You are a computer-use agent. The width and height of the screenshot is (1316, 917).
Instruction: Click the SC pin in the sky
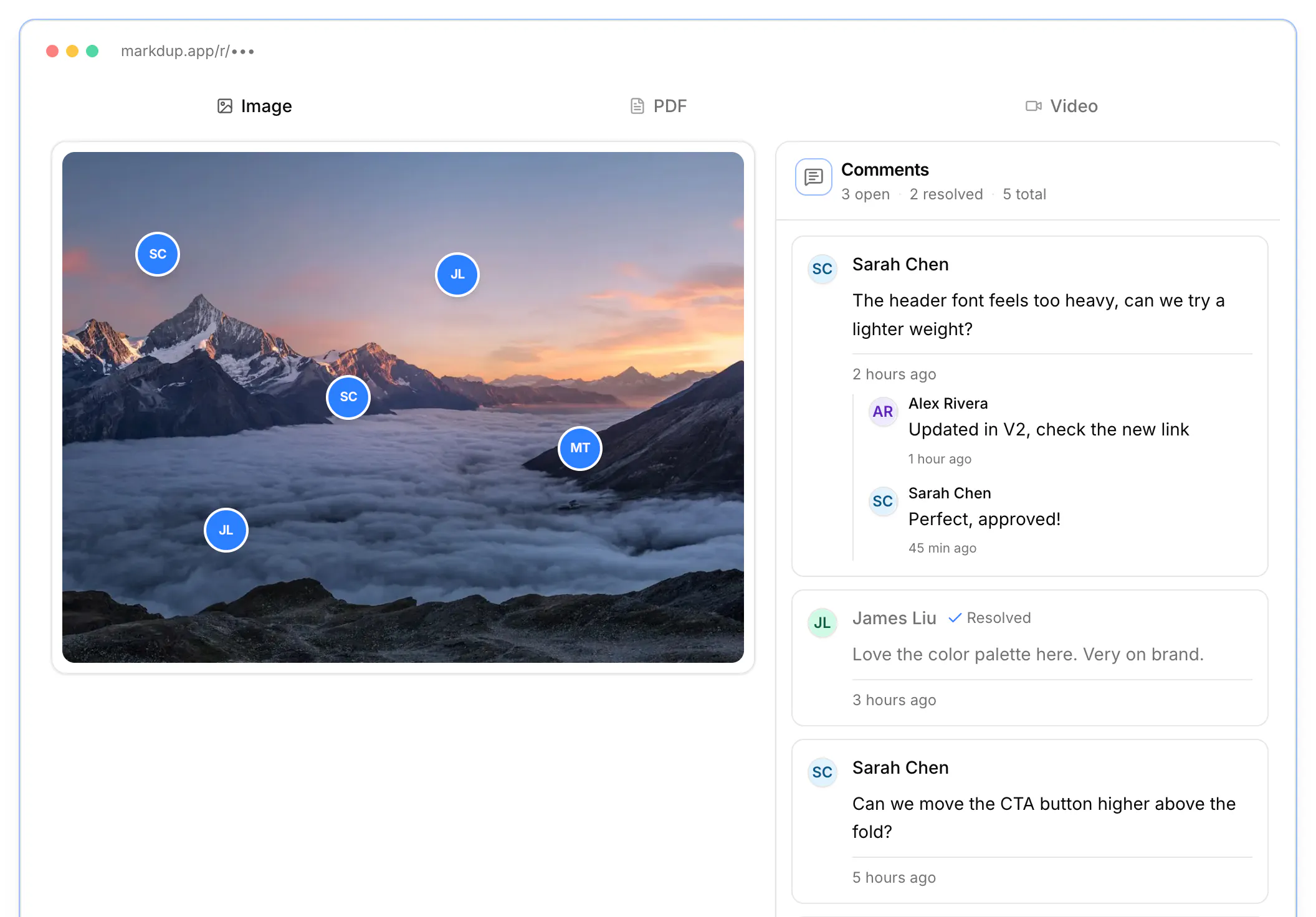(x=158, y=254)
